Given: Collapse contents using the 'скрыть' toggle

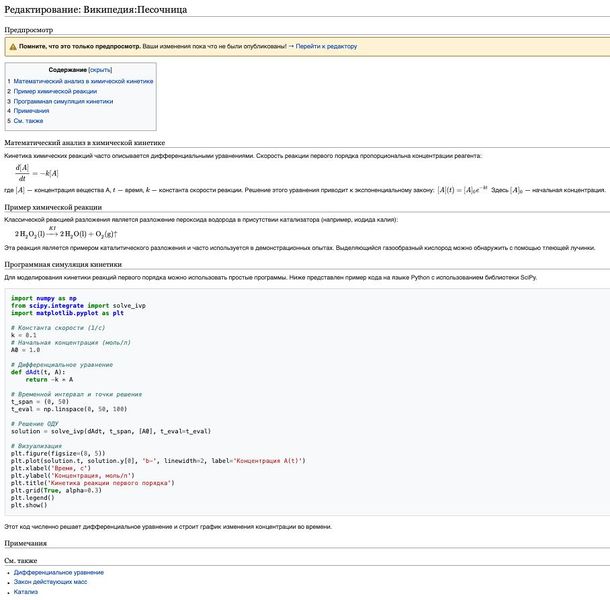Looking at the screenshot, I should (x=100, y=70).
